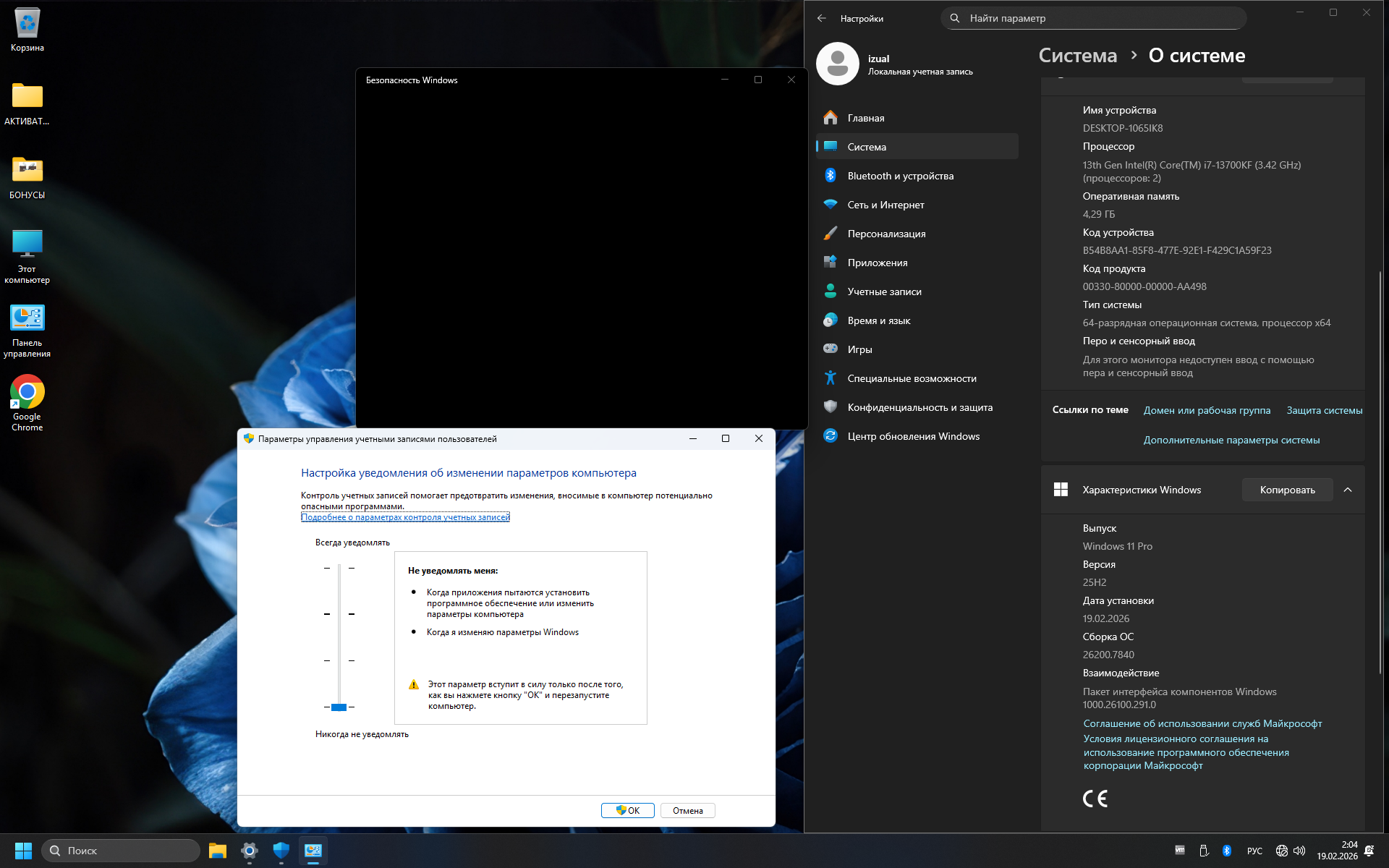
Task: Open Центр обновления Windows section
Action: point(913,436)
